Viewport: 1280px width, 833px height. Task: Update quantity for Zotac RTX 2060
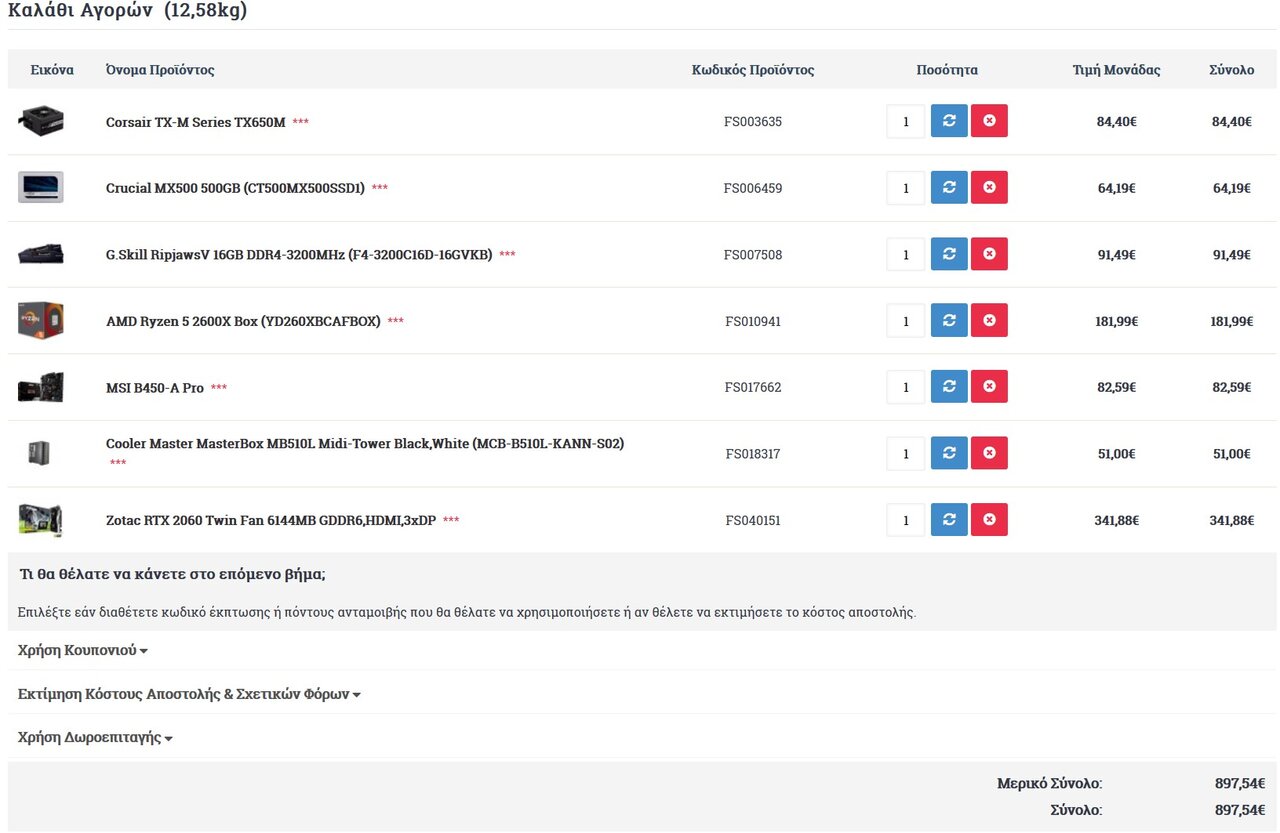tap(949, 520)
